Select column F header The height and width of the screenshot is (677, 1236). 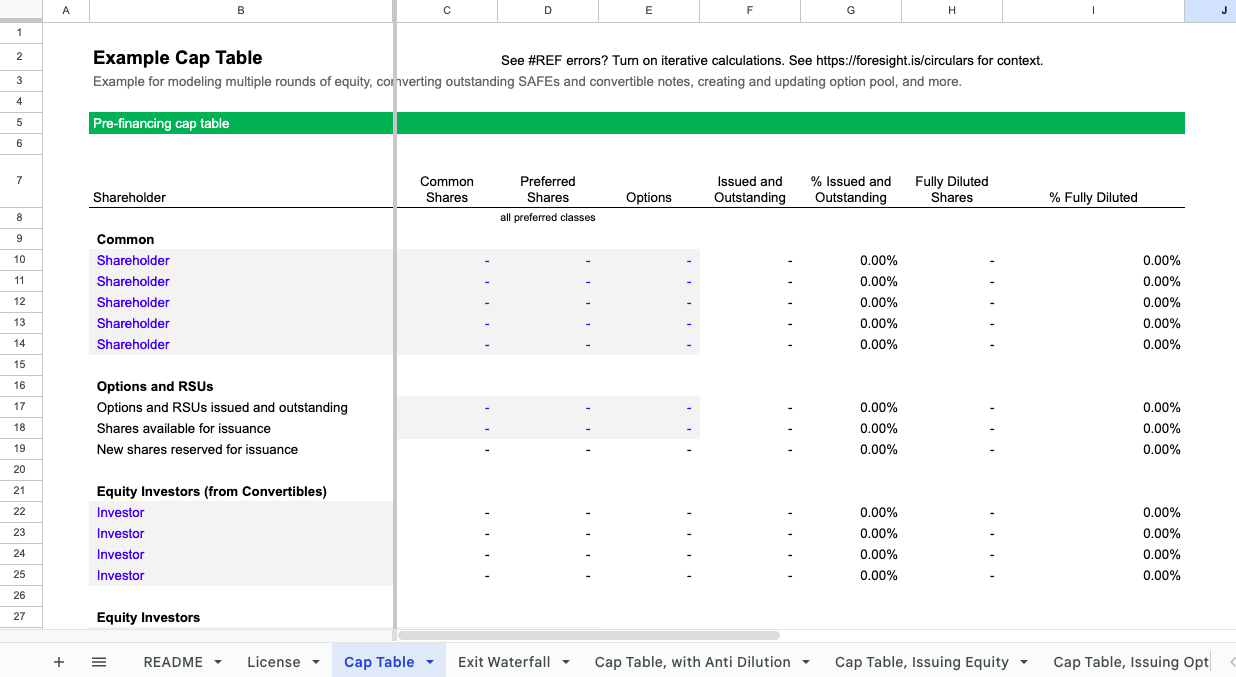[750, 10]
